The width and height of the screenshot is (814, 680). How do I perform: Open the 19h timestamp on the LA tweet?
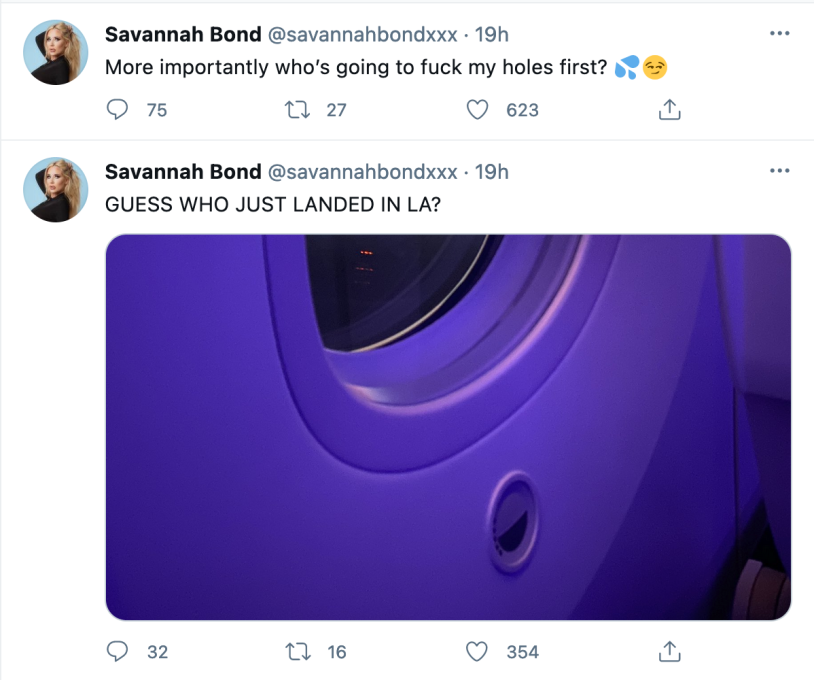click(491, 172)
